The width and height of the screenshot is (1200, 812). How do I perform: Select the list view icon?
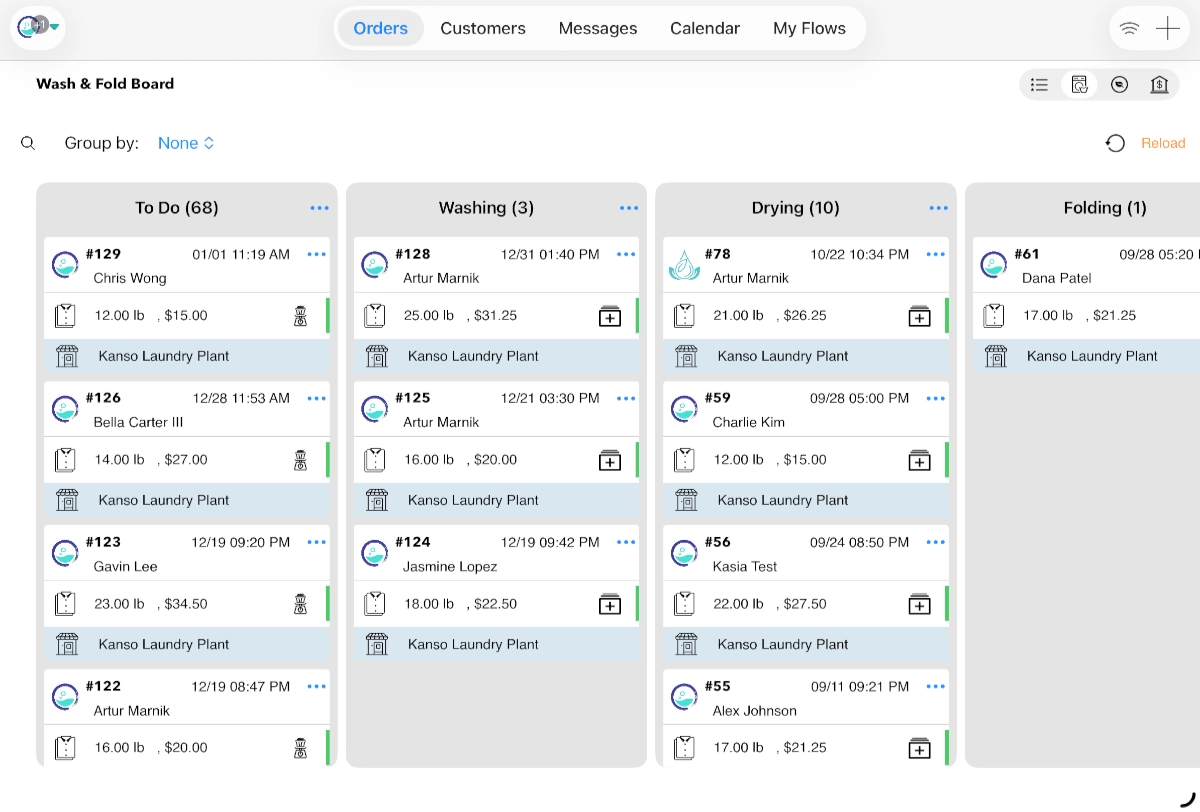click(1039, 84)
